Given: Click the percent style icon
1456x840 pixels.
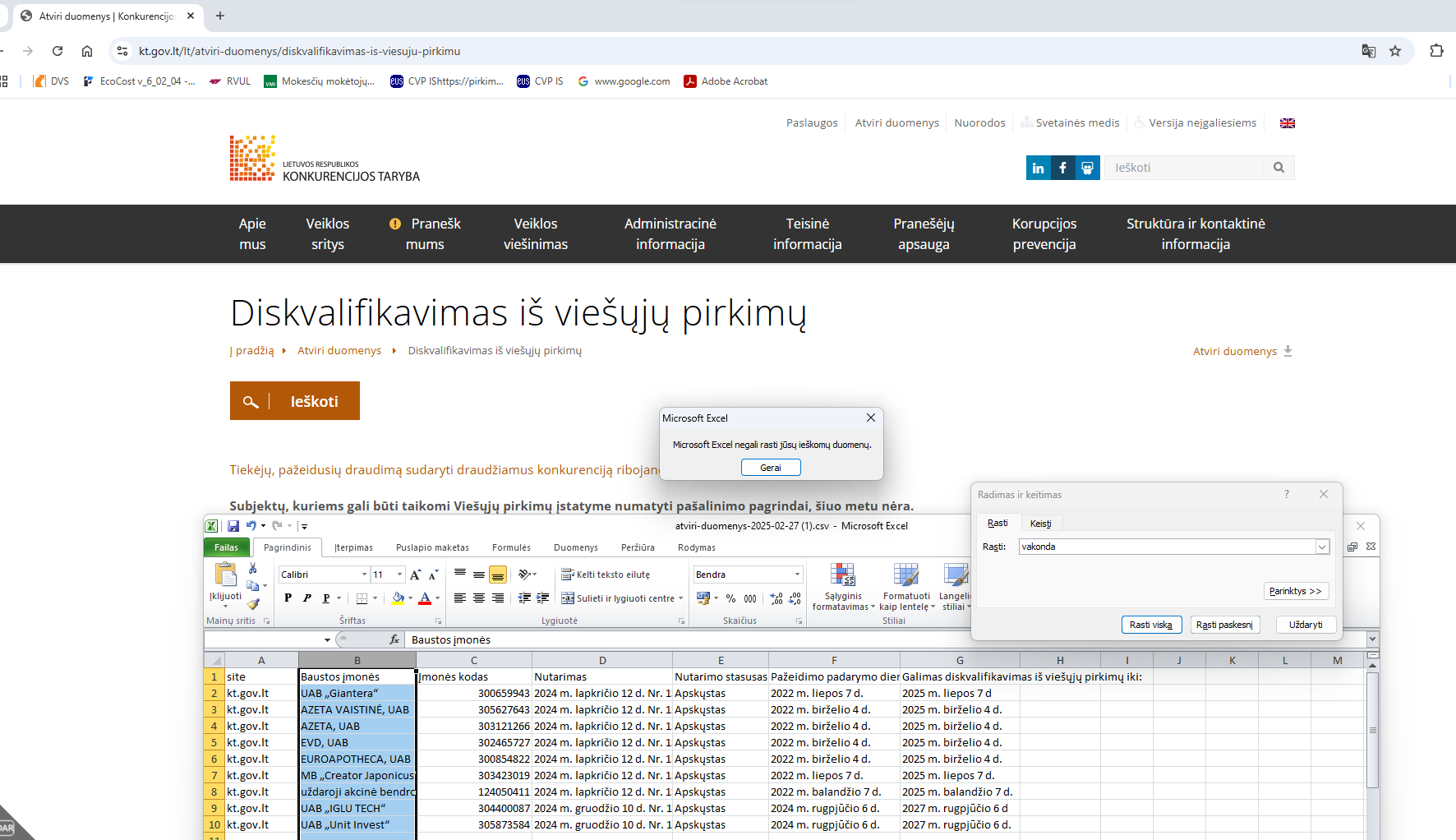Looking at the screenshot, I should (730, 598).
